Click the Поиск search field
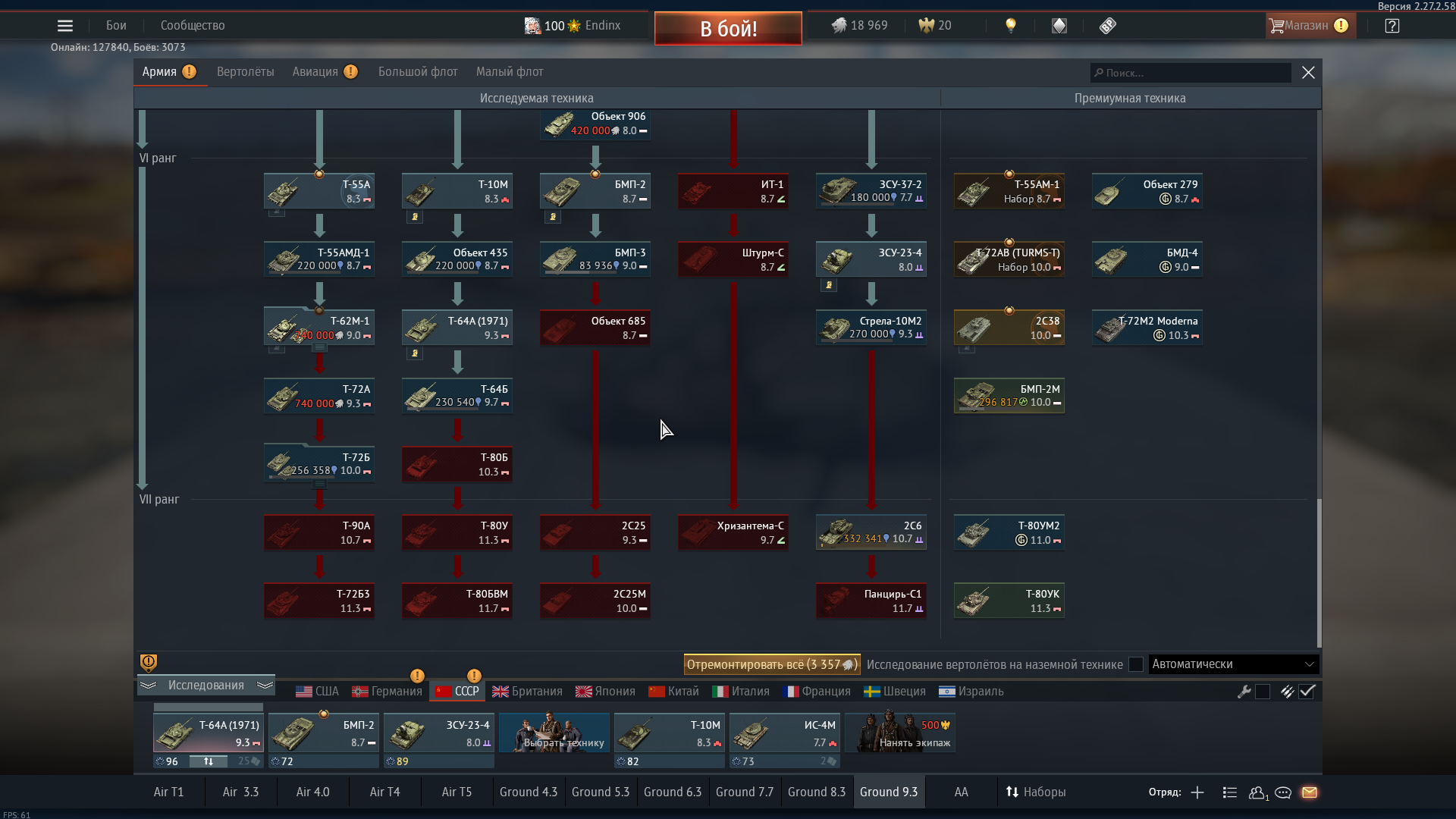The height and width of the screenshot is (819, 1456). click(1191, 73)
